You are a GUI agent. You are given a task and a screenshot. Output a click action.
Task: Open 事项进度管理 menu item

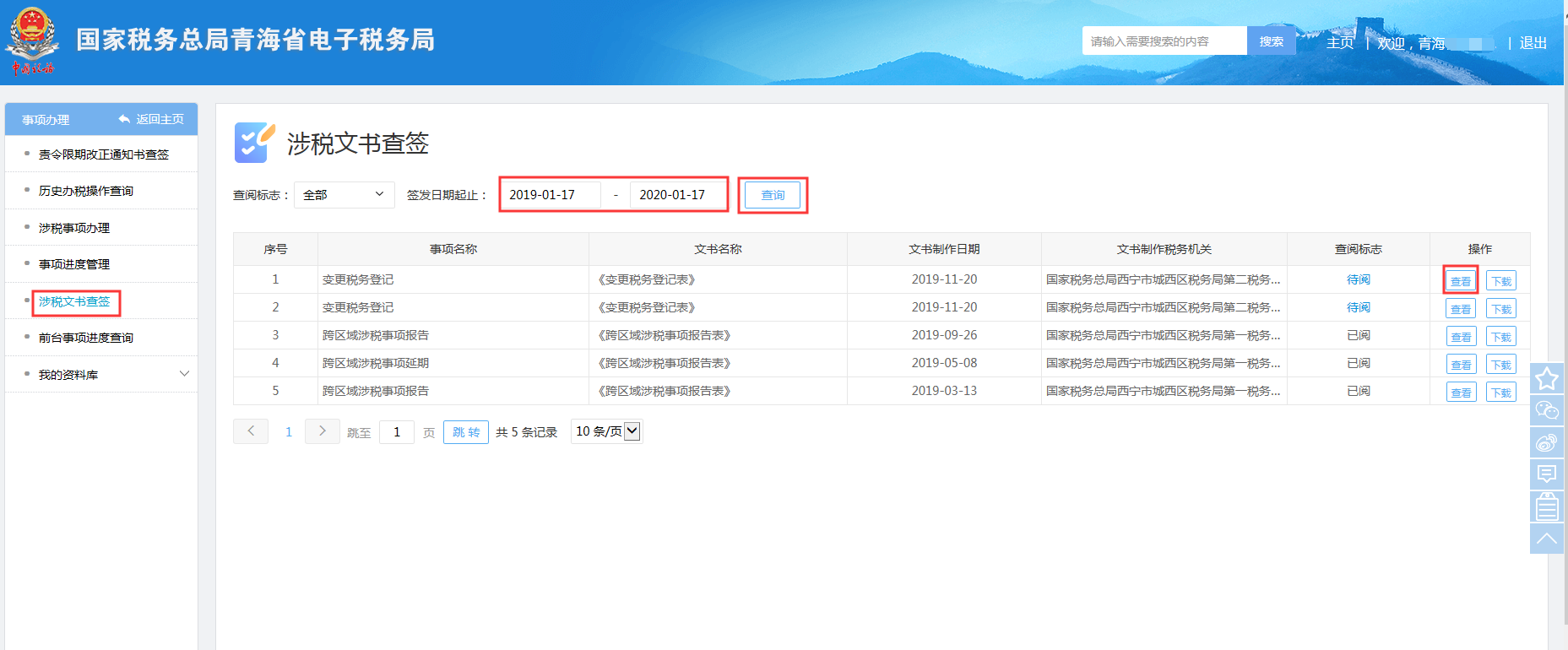click(x=74, y=264)
